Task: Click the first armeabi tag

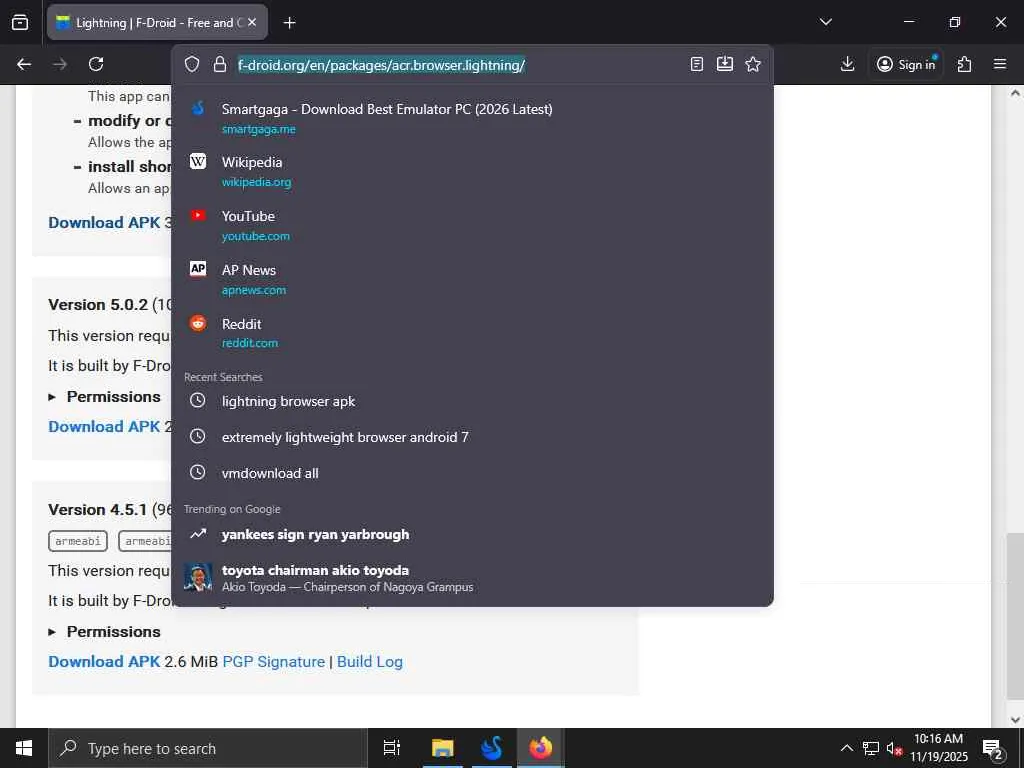Action: (78, 541)
